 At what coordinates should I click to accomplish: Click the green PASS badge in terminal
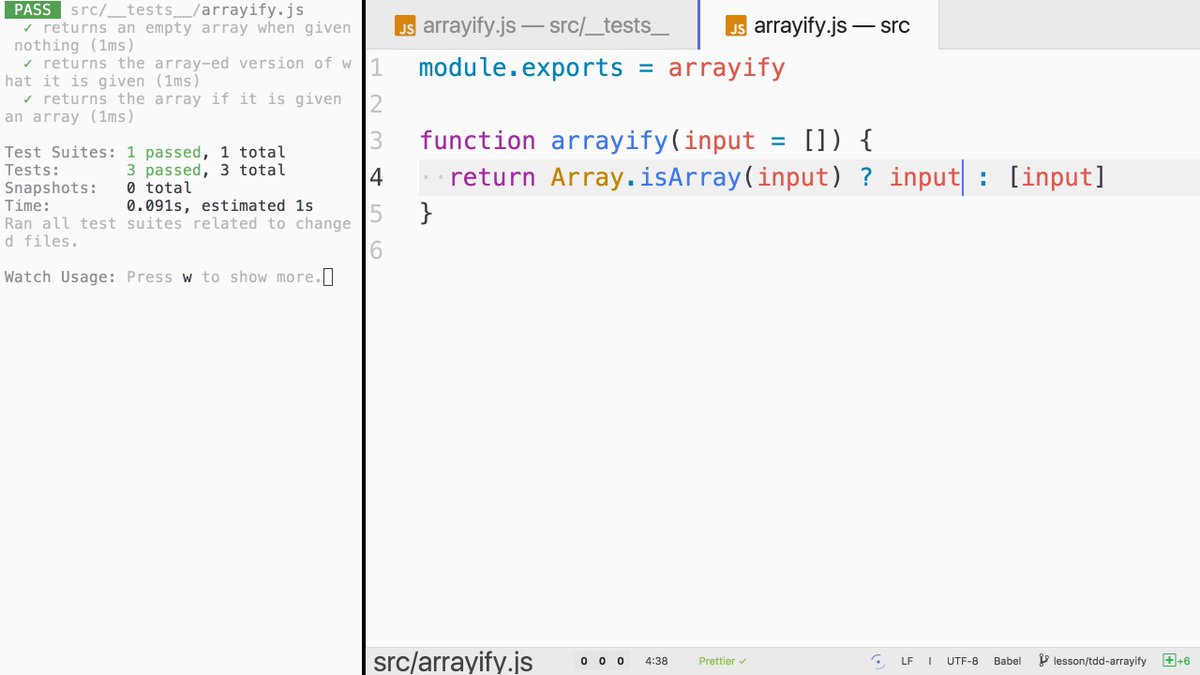tap(33, 10)
